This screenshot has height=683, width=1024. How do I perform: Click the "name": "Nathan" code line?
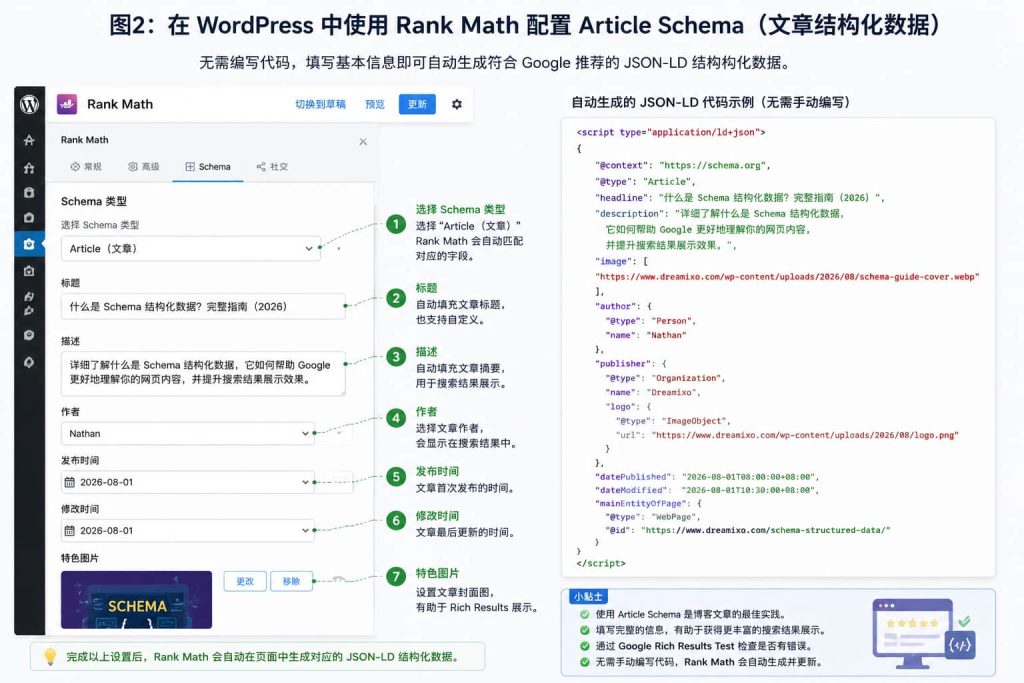point(646,335)
